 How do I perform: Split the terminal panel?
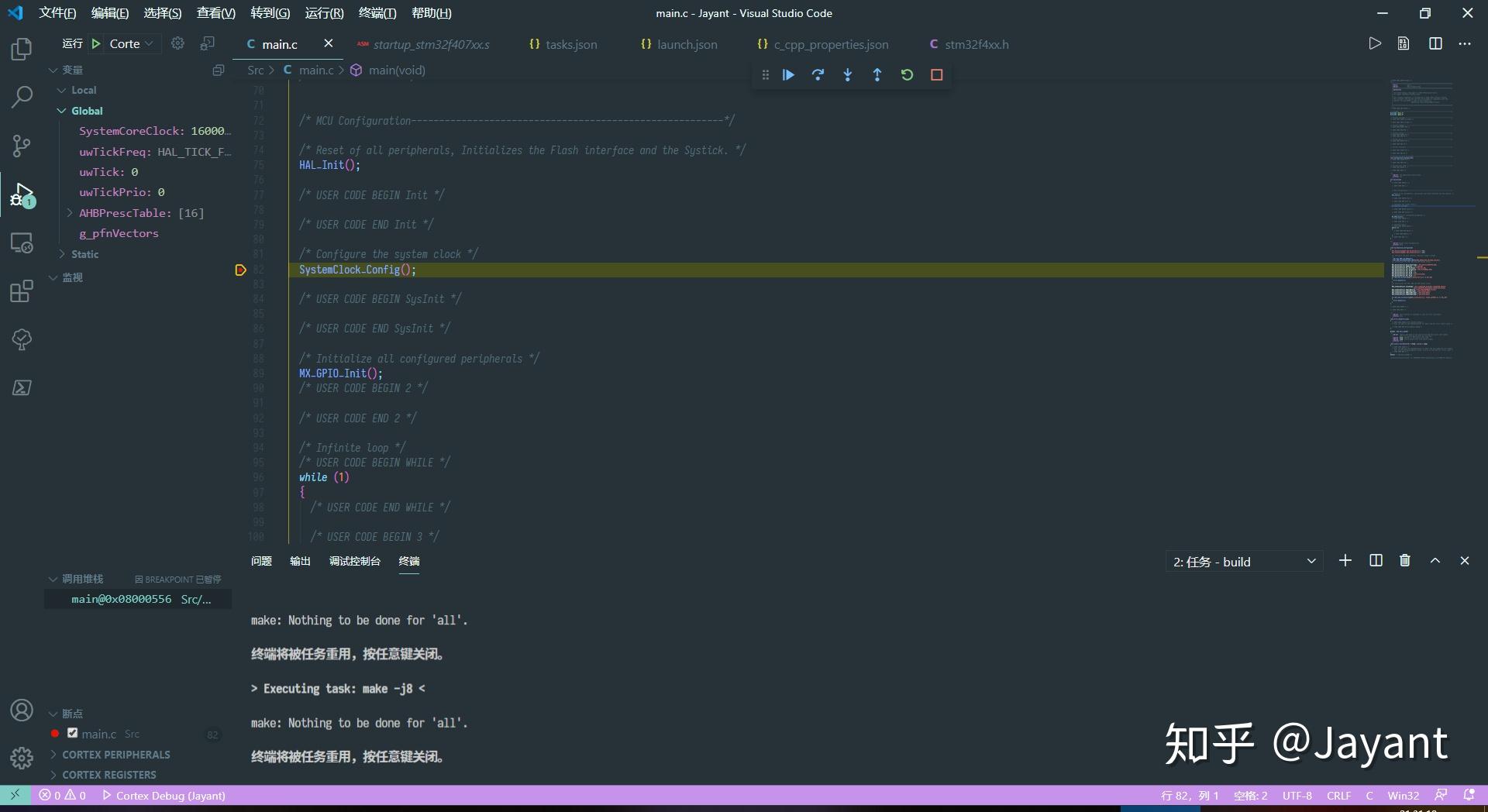1376,561
